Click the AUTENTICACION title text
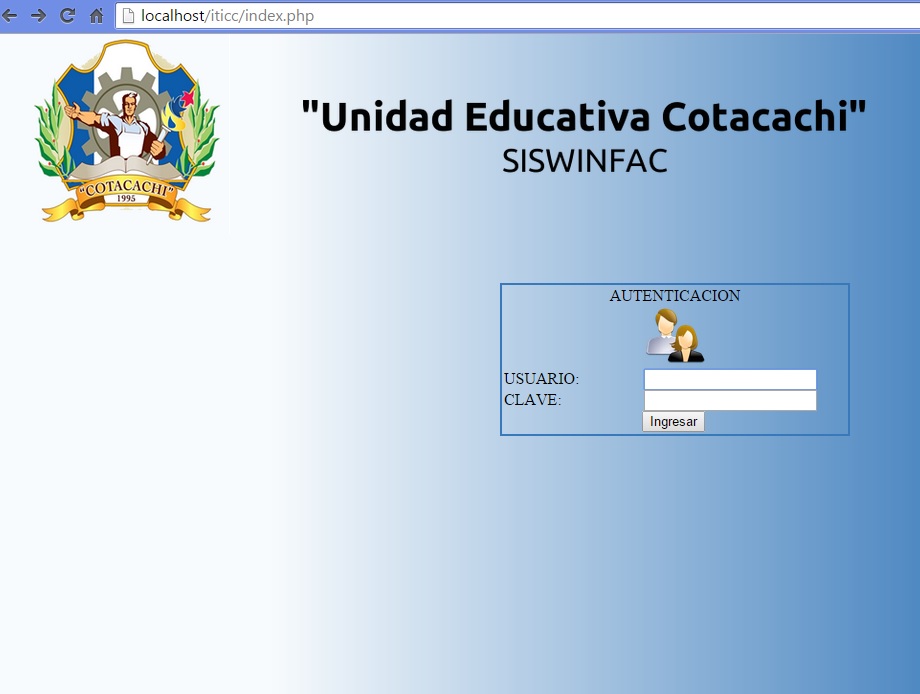 675,296
